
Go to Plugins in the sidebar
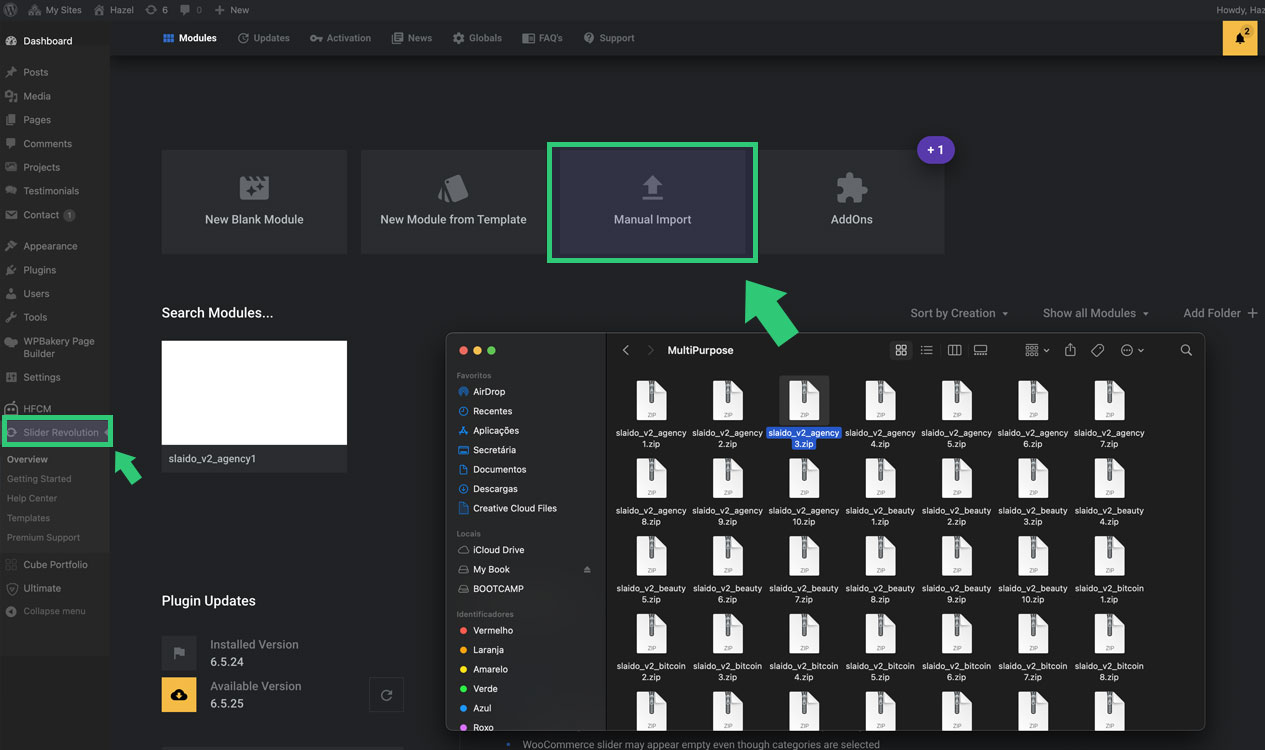(x=40, y=270)
